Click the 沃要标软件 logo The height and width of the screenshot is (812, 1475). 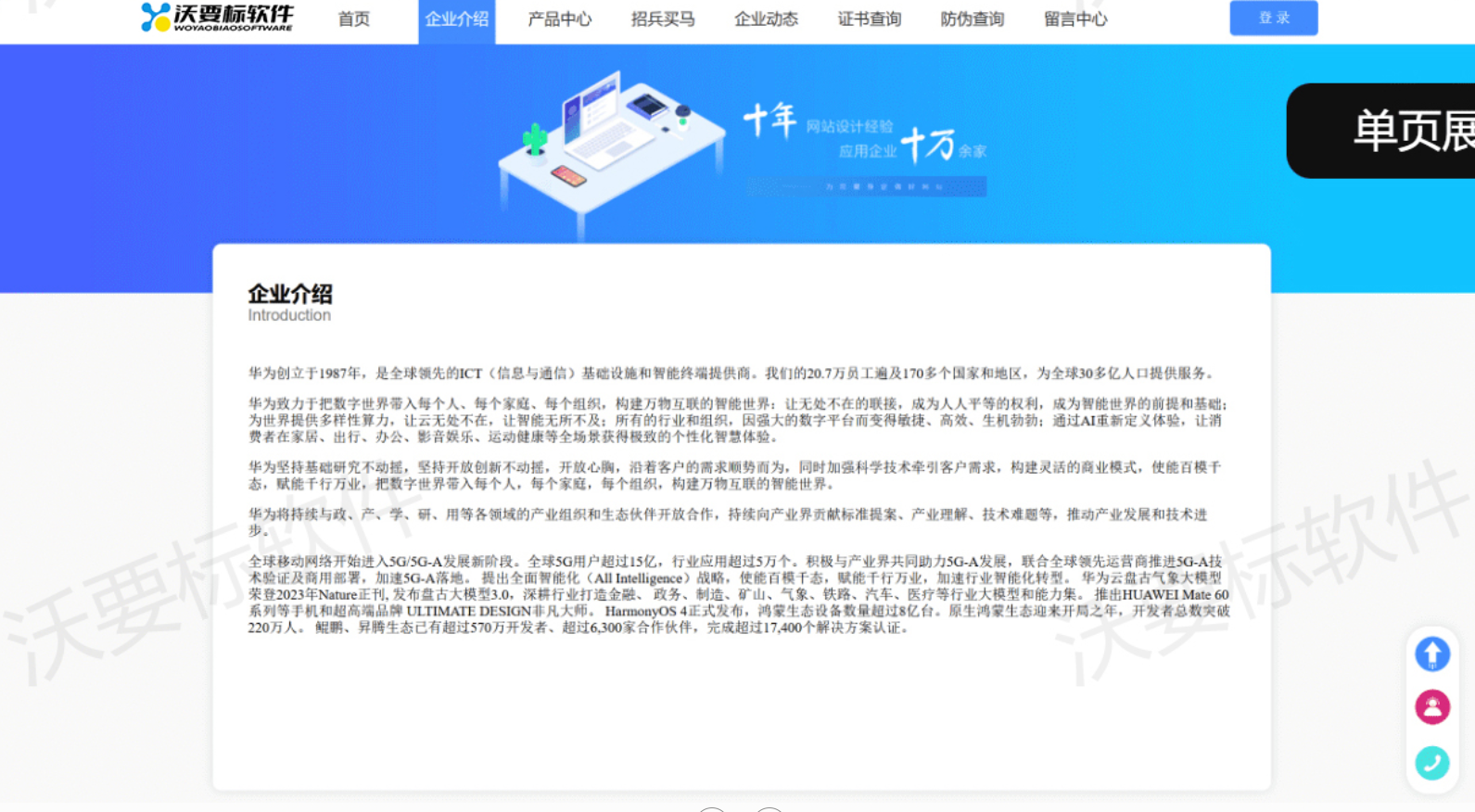[217, 18]
